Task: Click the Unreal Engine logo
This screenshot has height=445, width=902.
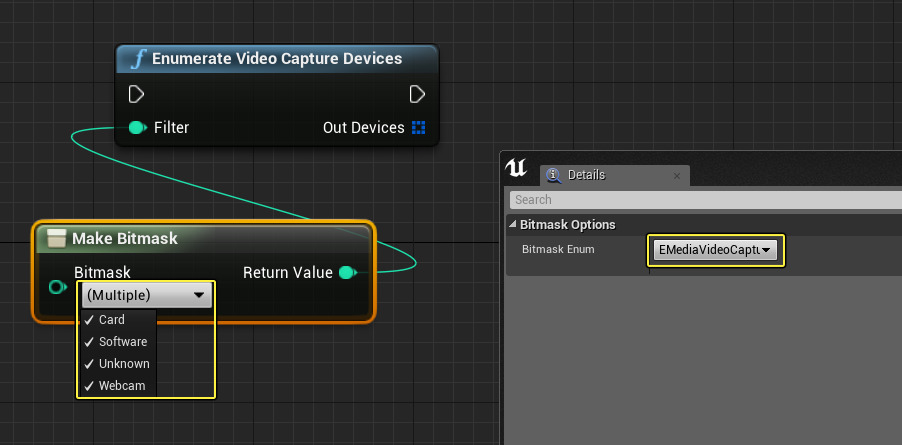Action: point(516,167)
